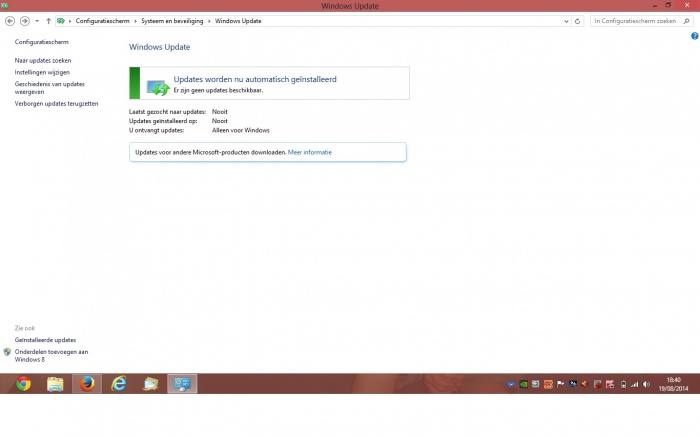Click Laatst gezocht naar updates label
Image resolution: width=700 pixels, height=437 pixels.
coord(167,112)
